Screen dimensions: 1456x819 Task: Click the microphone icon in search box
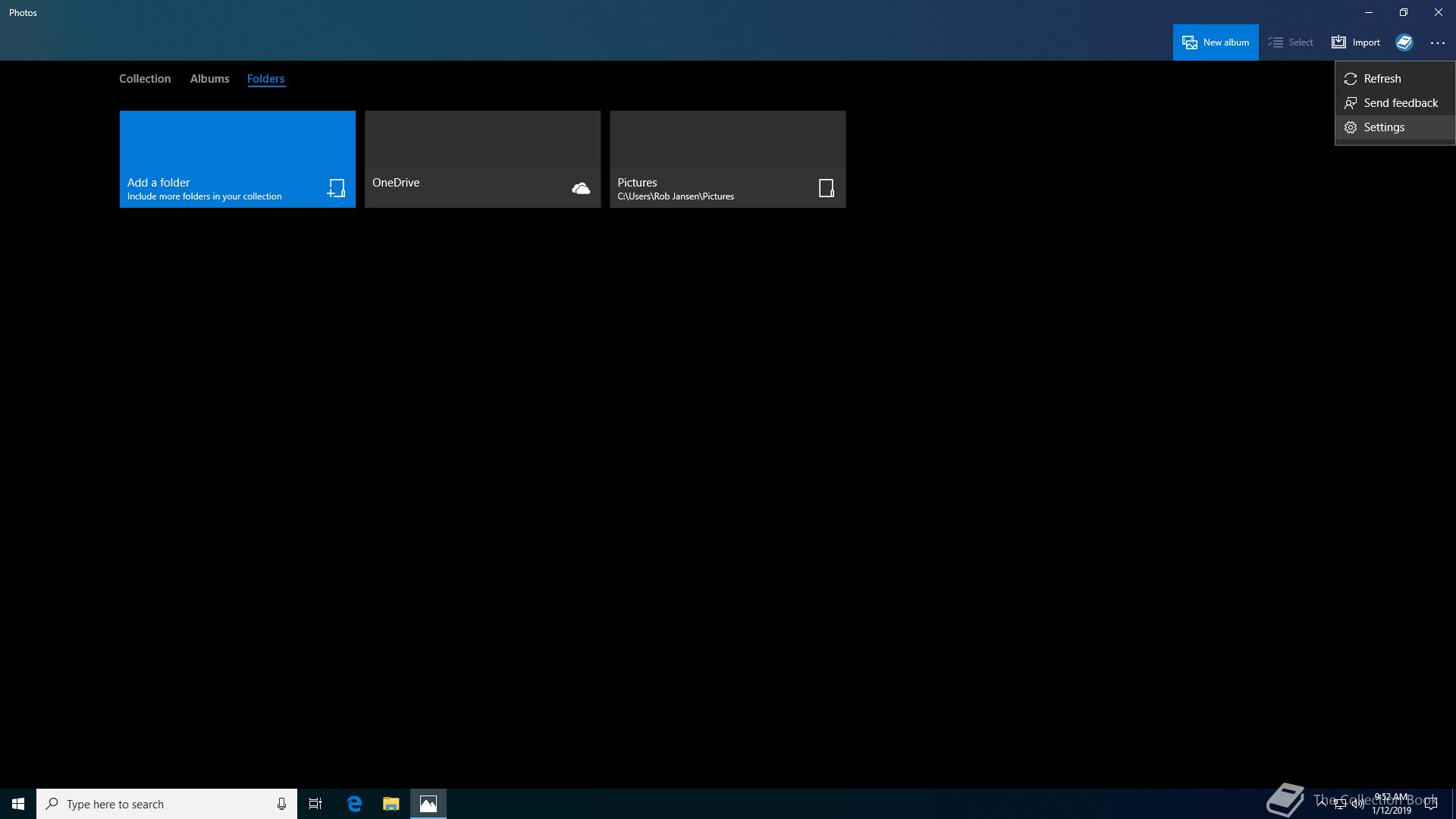pos(281,804)
